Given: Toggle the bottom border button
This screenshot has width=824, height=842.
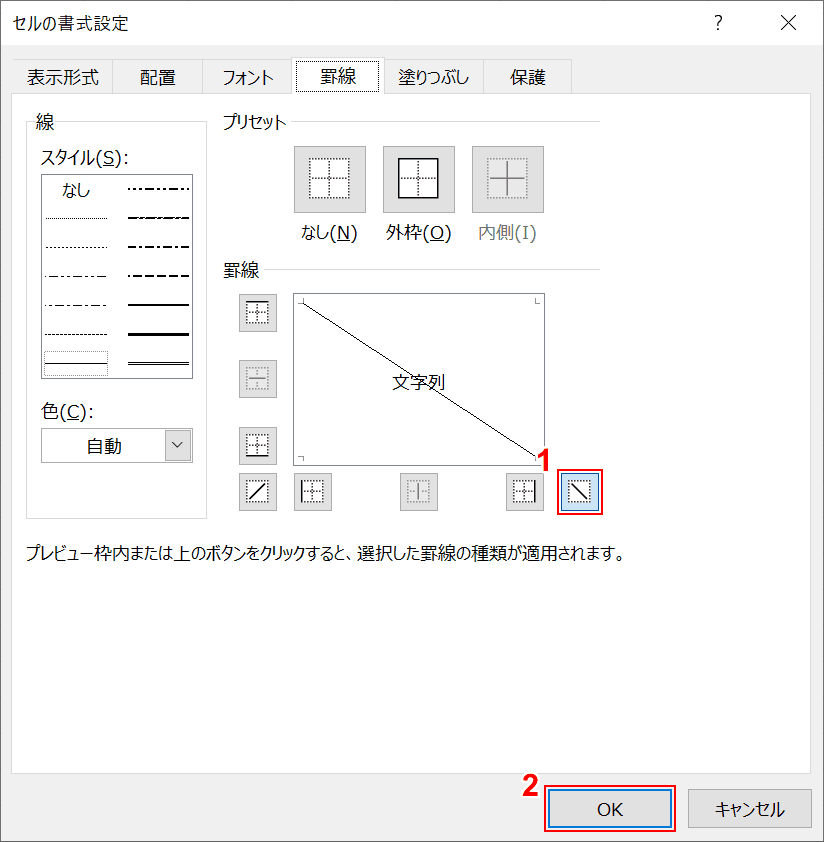Looking at the screenshot, I should (x=258, y=446).
